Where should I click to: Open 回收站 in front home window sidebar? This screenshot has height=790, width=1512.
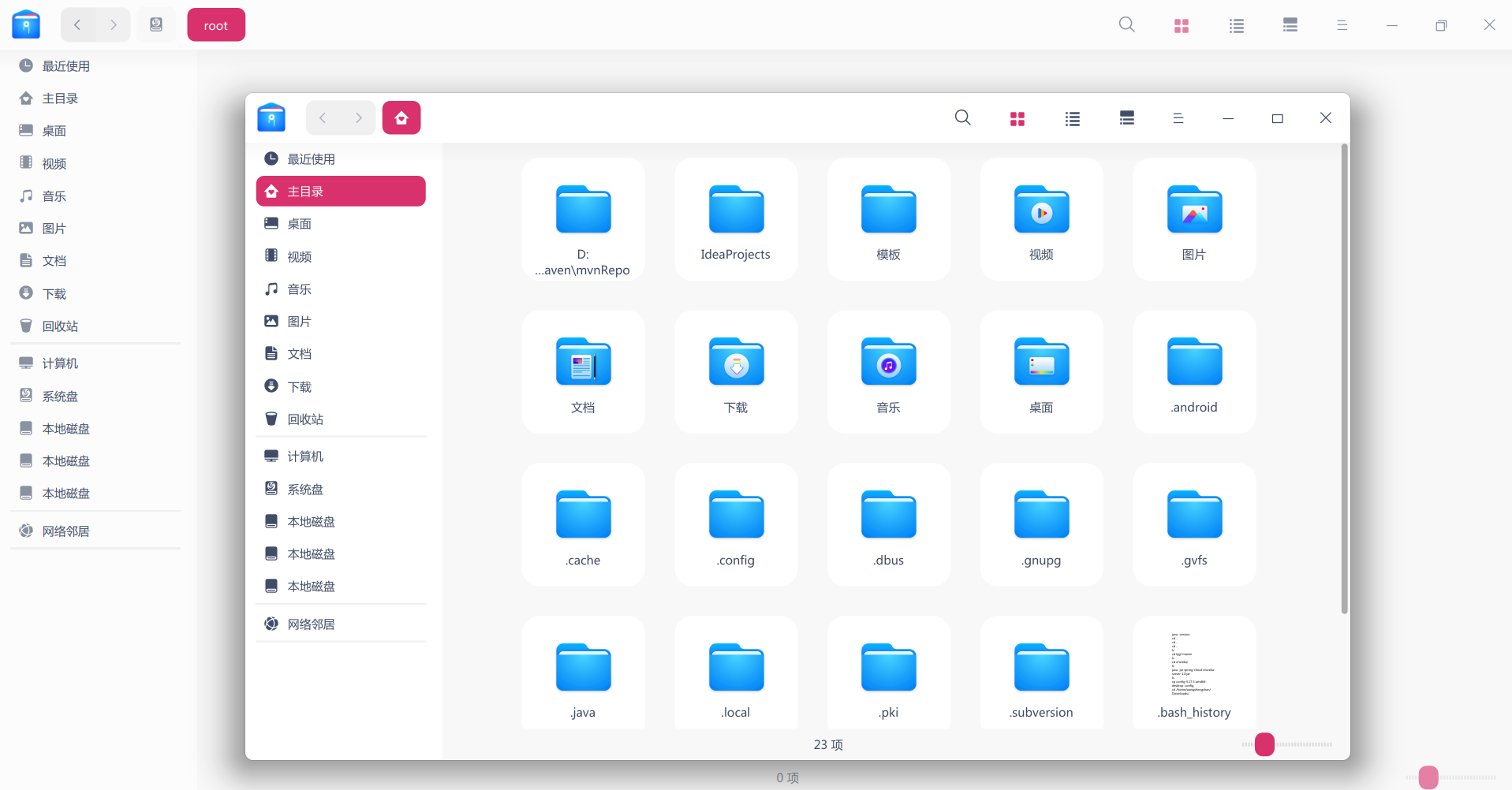(341, 419)
